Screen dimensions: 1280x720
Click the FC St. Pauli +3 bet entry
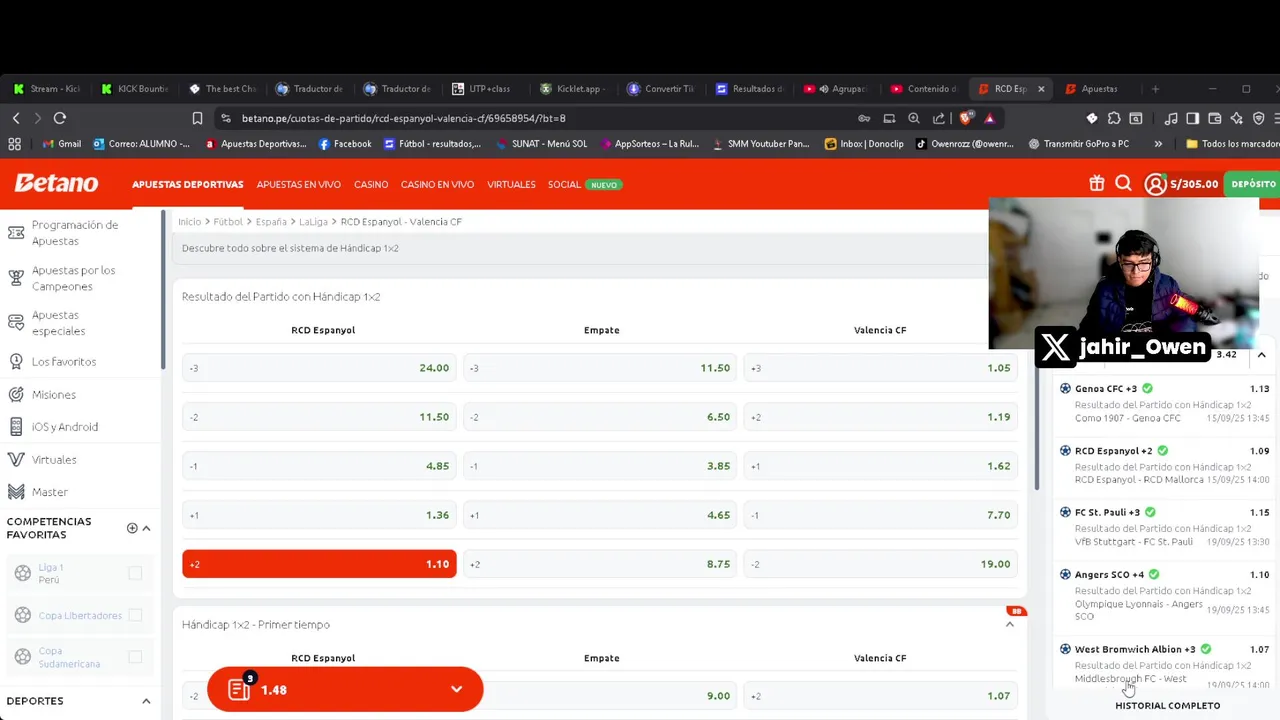coord(1165,527)
